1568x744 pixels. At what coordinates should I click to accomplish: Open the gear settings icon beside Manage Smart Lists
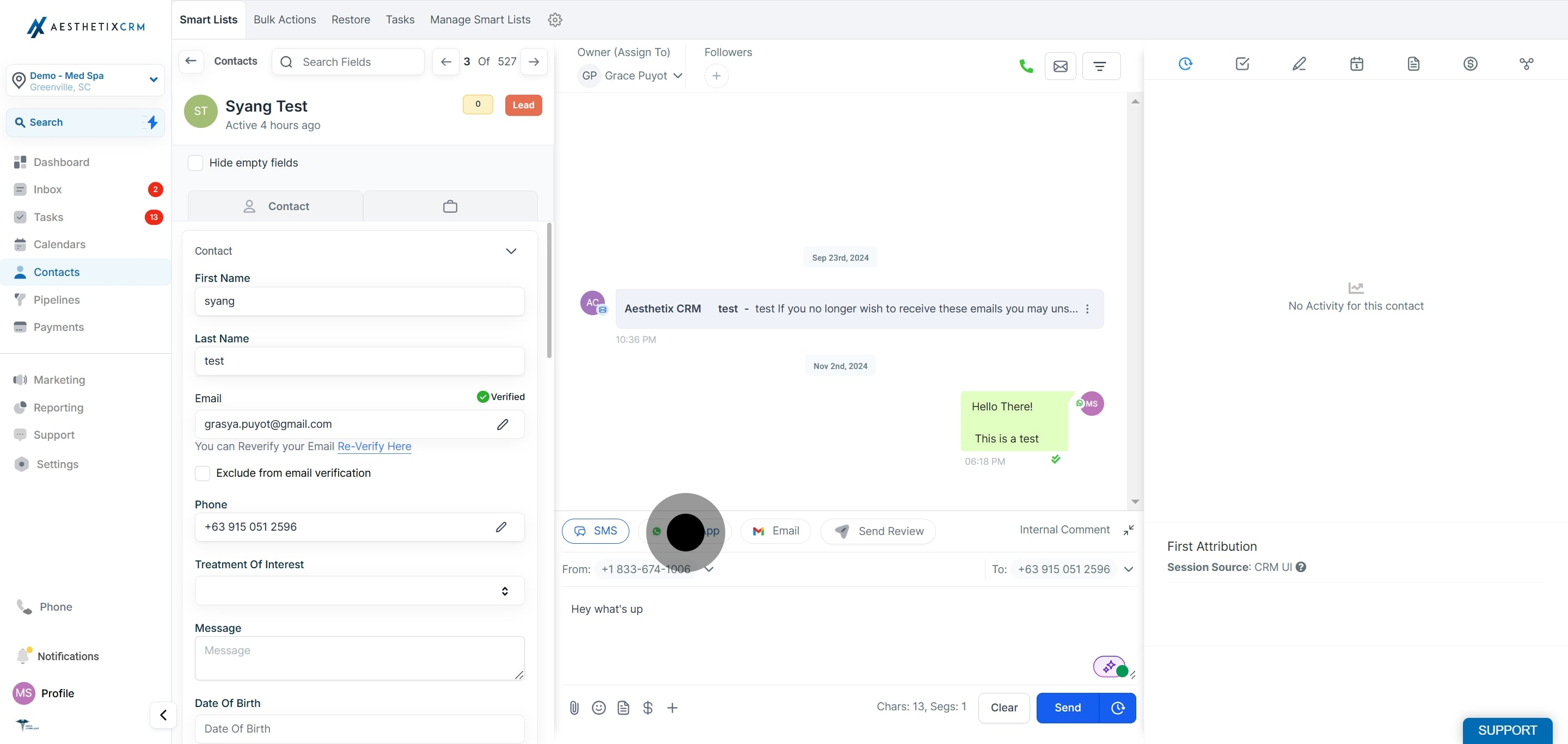555,20
